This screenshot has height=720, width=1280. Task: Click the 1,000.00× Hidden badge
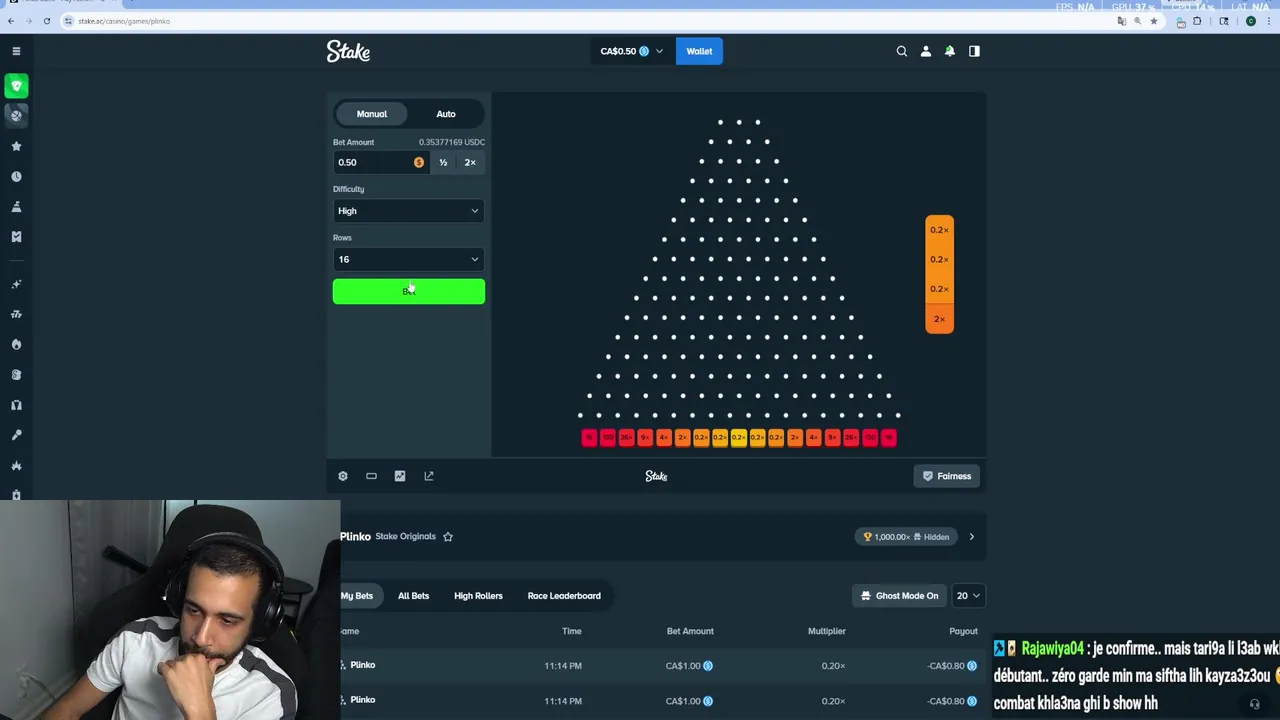pyautogui.click(x=907, y=537)
